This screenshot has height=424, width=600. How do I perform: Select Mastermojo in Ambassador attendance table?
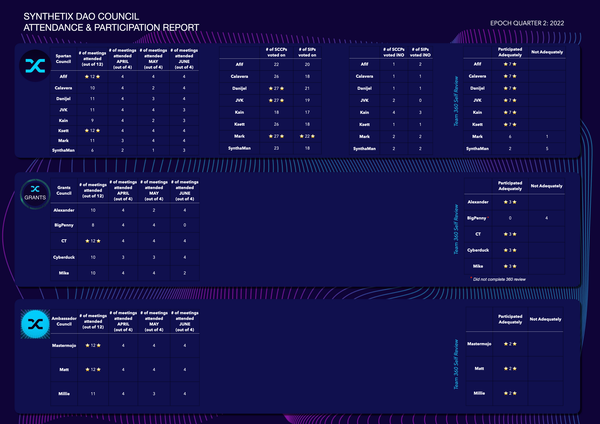(64, 345)
